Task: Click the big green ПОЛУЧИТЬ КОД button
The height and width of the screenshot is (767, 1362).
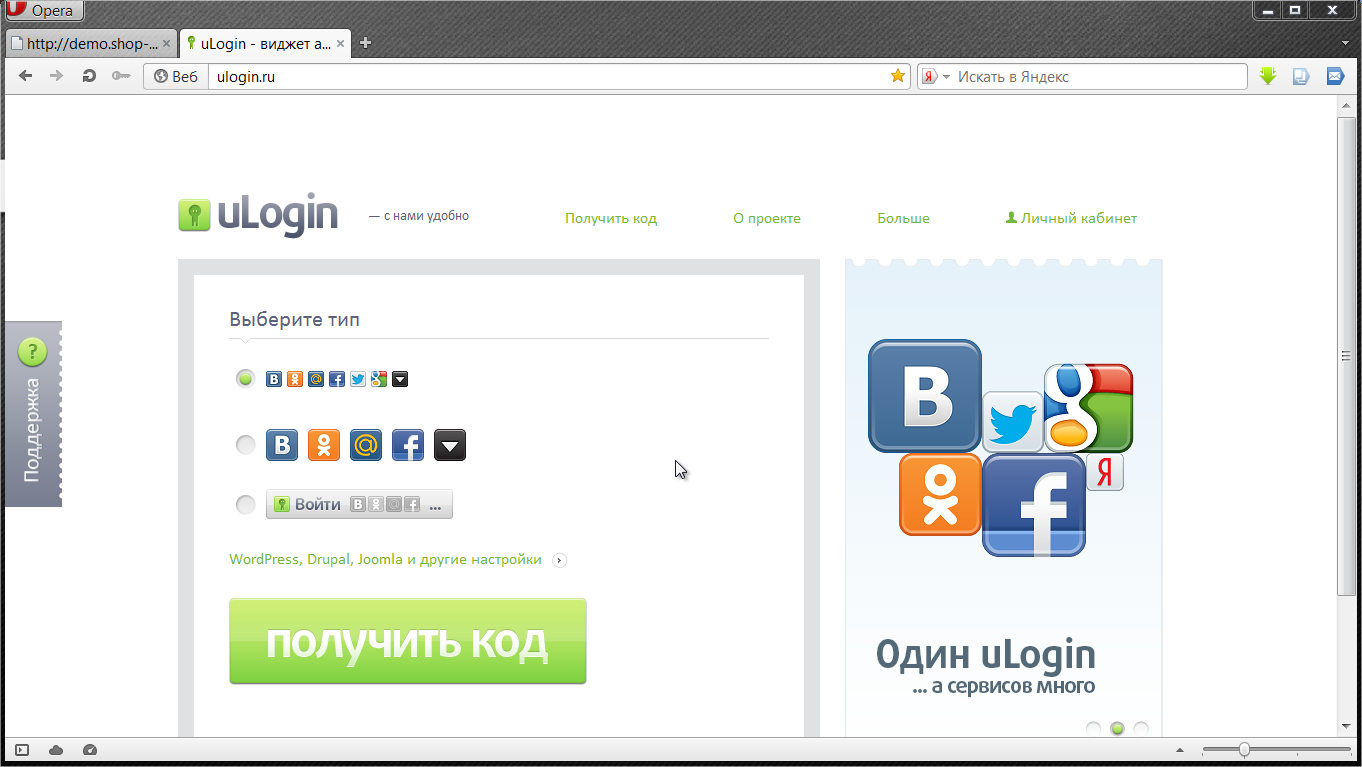Action: [x=408, y=641]
